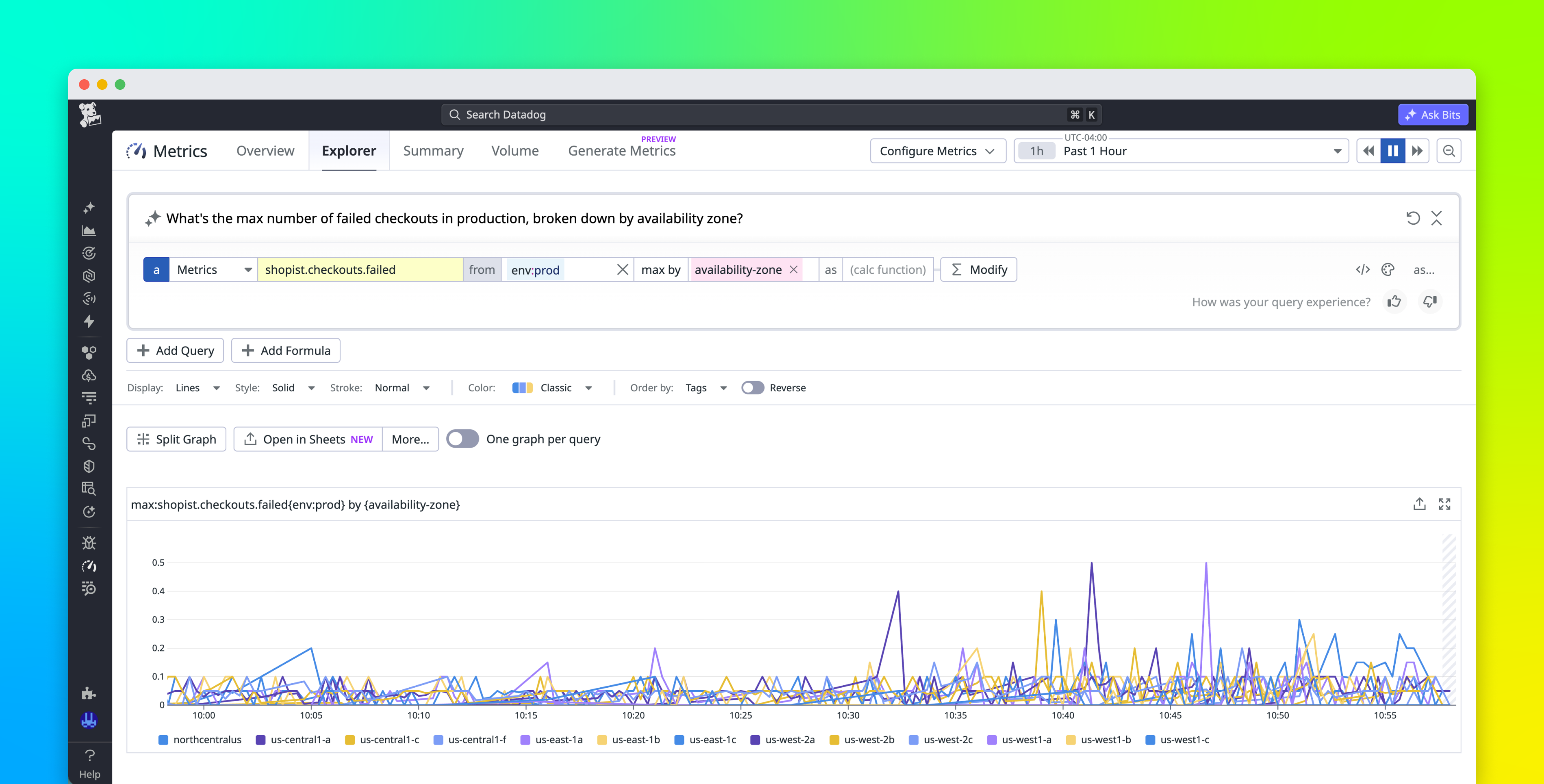Click the user avatar in the sidebar
This screenshot has height=784, width=1544.
pos(89,720)
